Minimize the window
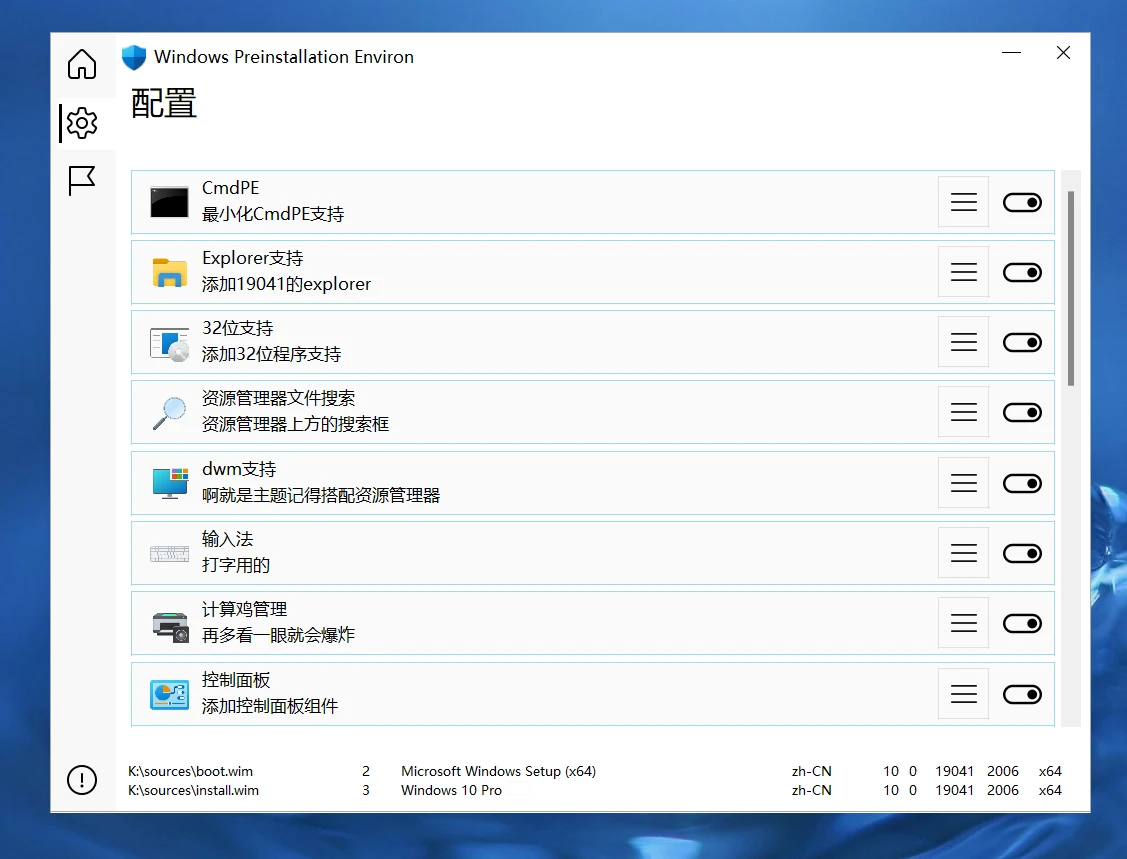Screen dimensions: 1127x859 click(1011, 53)
